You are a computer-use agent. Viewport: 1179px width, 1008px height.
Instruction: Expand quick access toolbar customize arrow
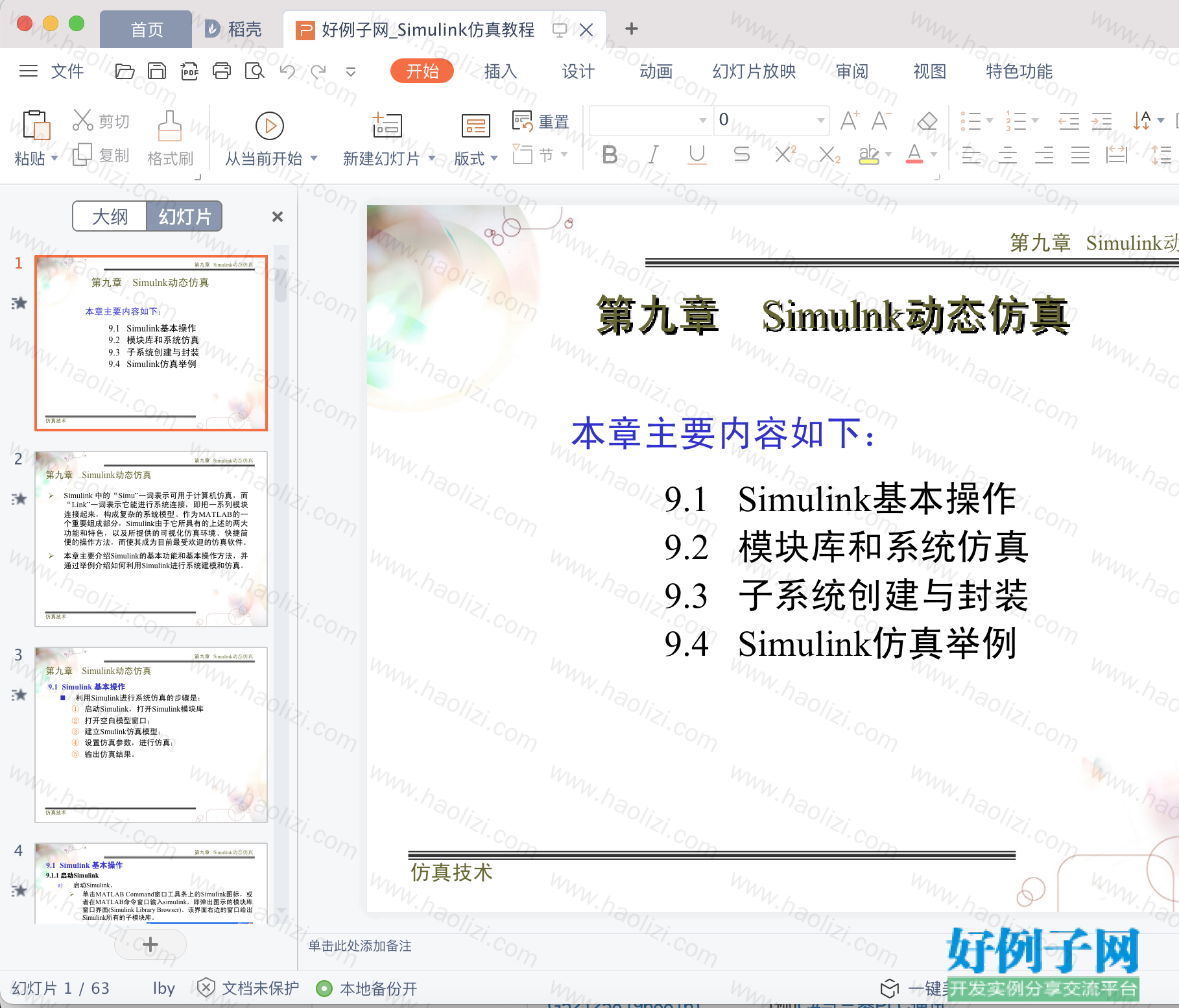pos(351,71)
